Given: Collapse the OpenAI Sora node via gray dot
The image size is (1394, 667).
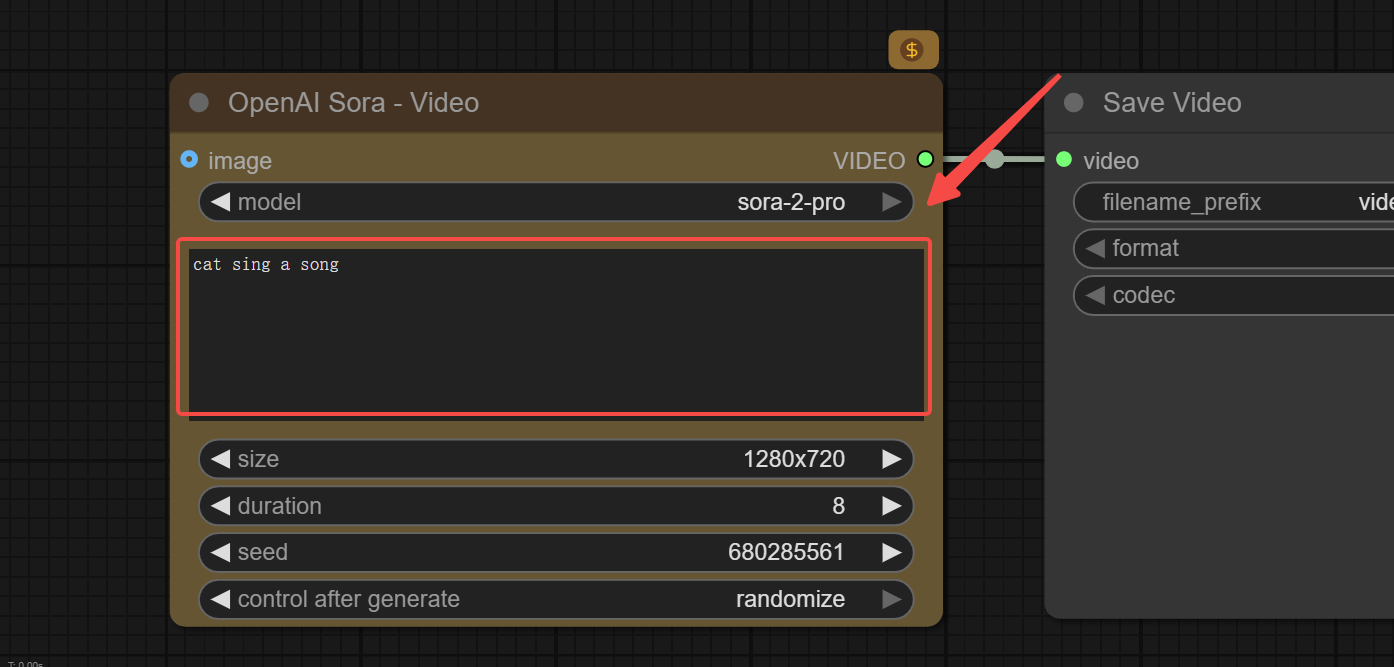Looking at the screenshot, I should point(199,103).
